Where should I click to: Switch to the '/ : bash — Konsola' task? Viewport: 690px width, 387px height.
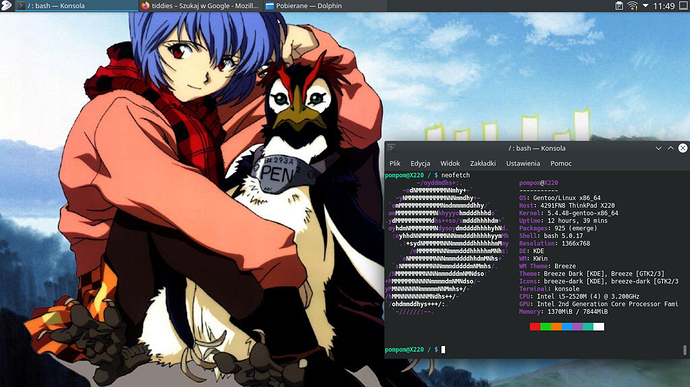pos(77,6)
